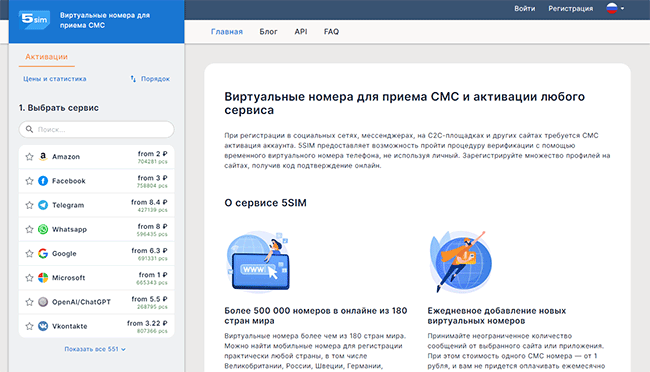Select the Amazon service icon
This screenshot has width=650, height=372.
click(43, 157)
